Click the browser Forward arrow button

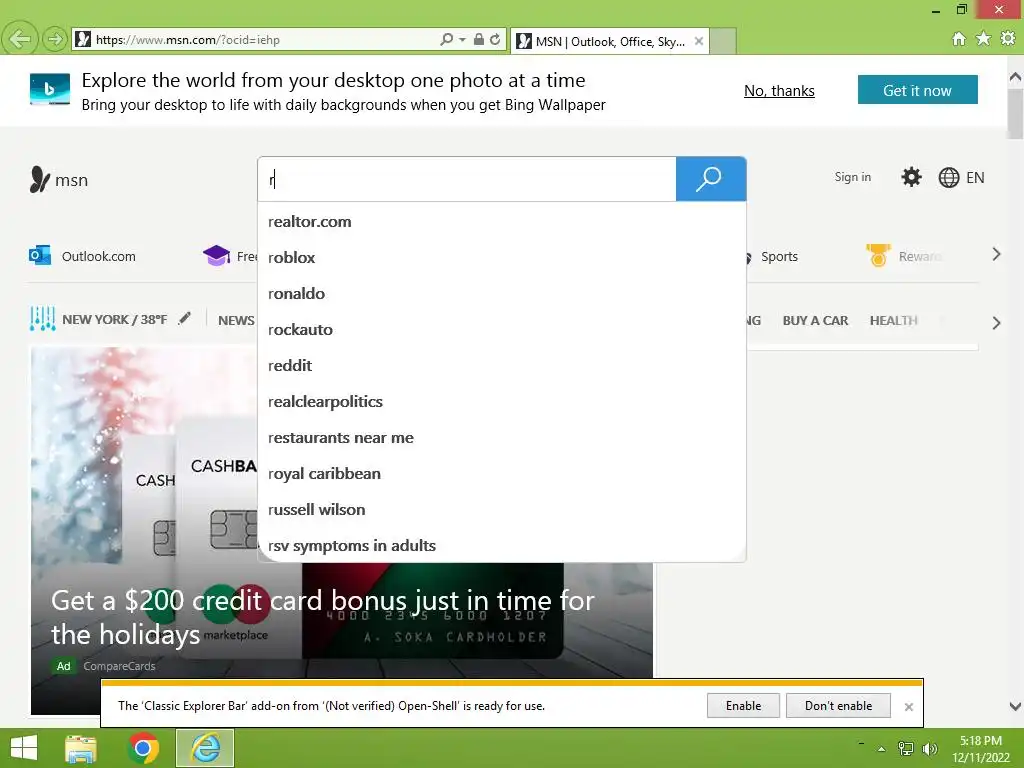[x=54, y=39]
